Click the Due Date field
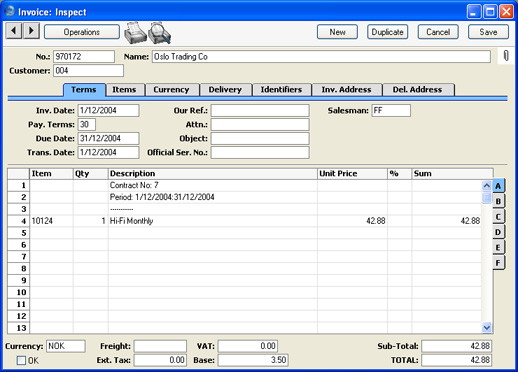This screenshot has height=372, width=518. pyautogui.click(x=108, y=138)
